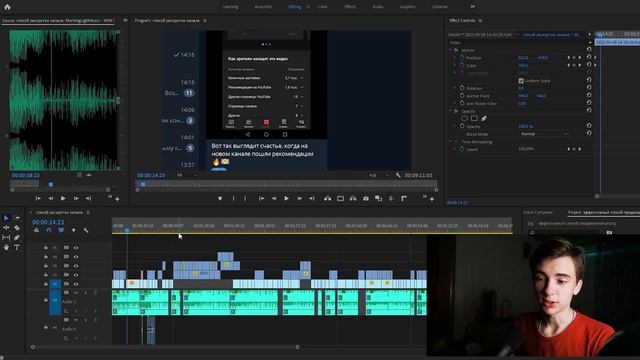
Task: Open the timeline display settings wrench
Action: pos(86,231)
